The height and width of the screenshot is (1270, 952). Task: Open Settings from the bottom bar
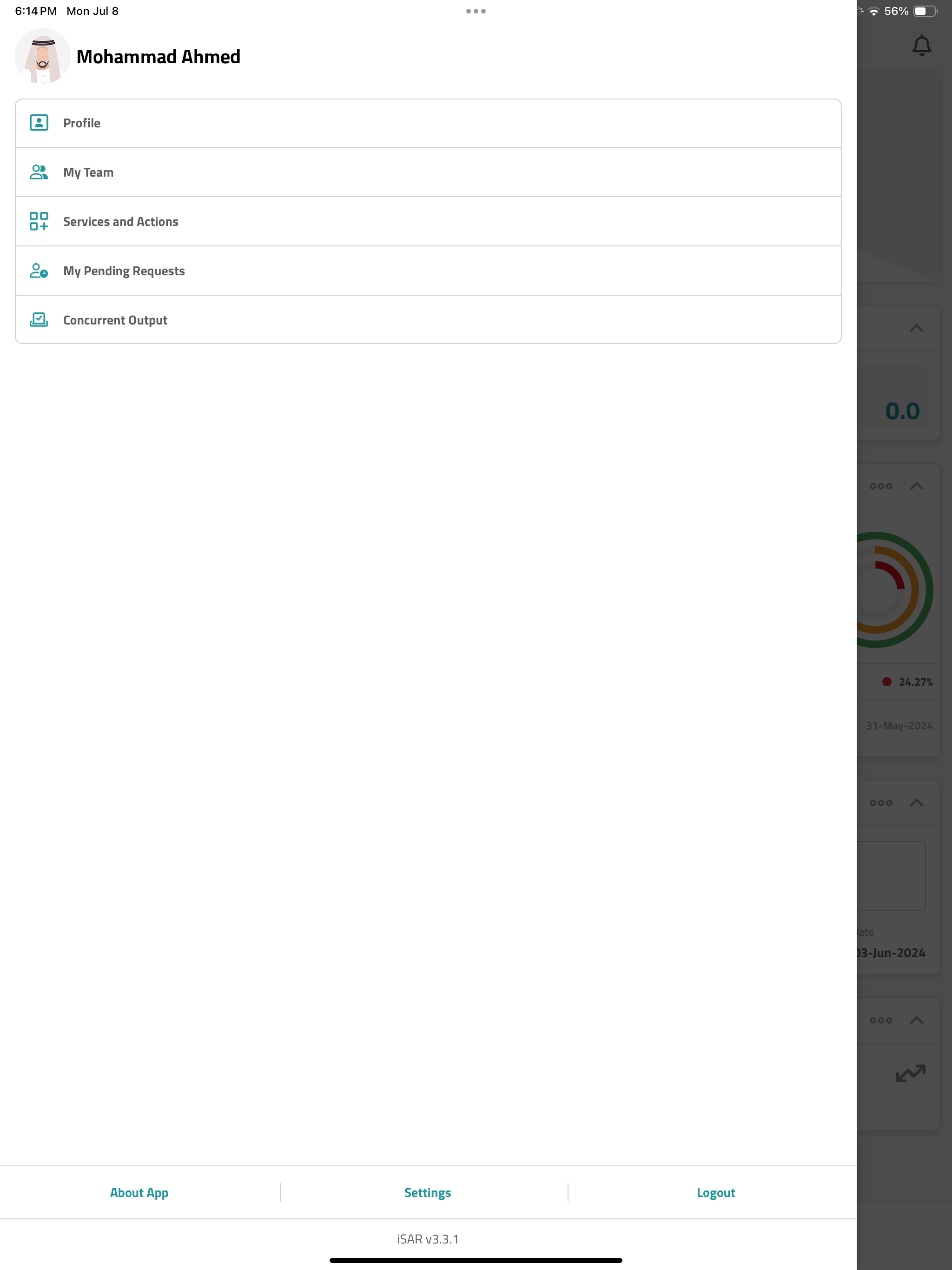pyautogui.click(x=428, y=1192)
